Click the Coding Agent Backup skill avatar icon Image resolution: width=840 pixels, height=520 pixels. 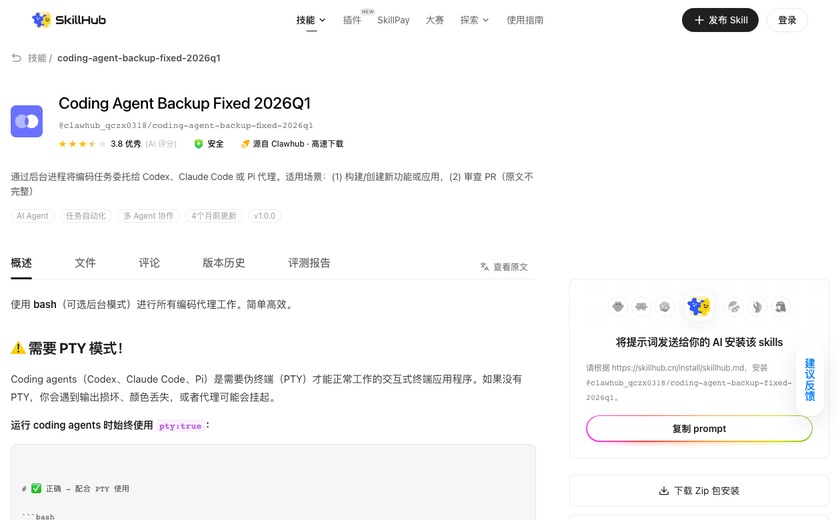click(27, 121)
